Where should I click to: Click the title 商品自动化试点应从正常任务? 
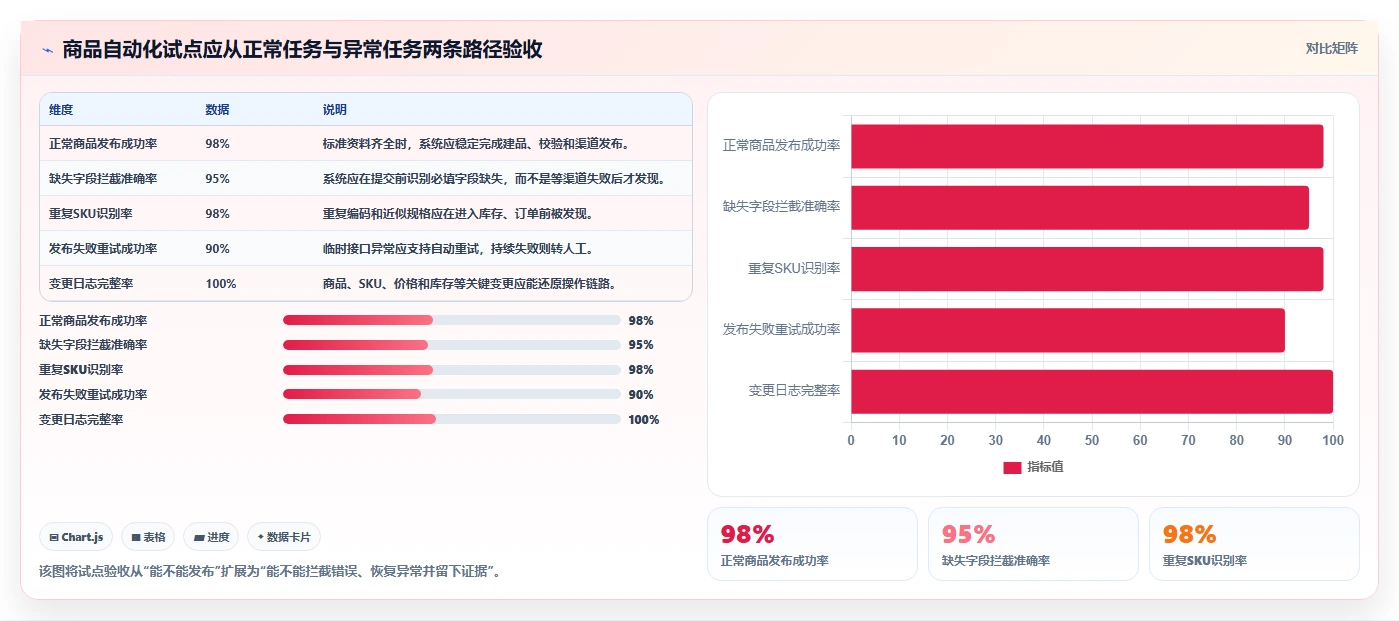pos(302,49)
